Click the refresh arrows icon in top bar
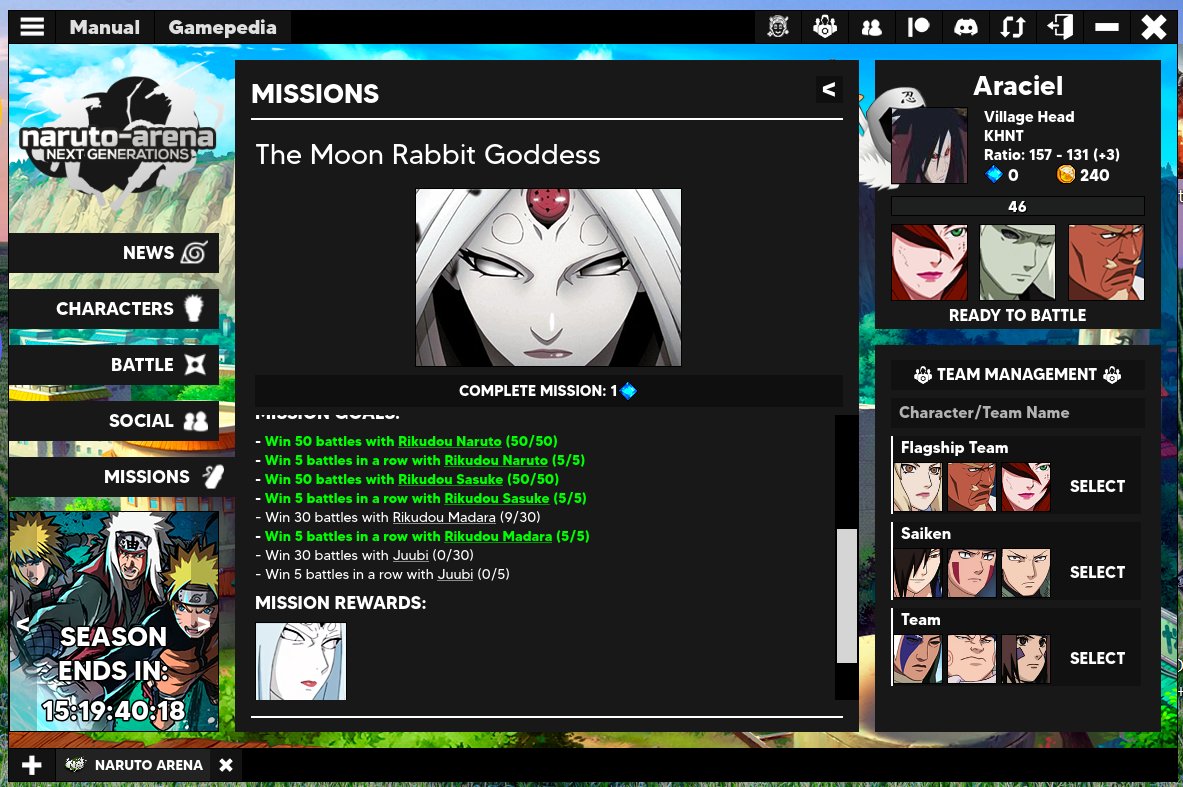 (x=1012, y=28)
